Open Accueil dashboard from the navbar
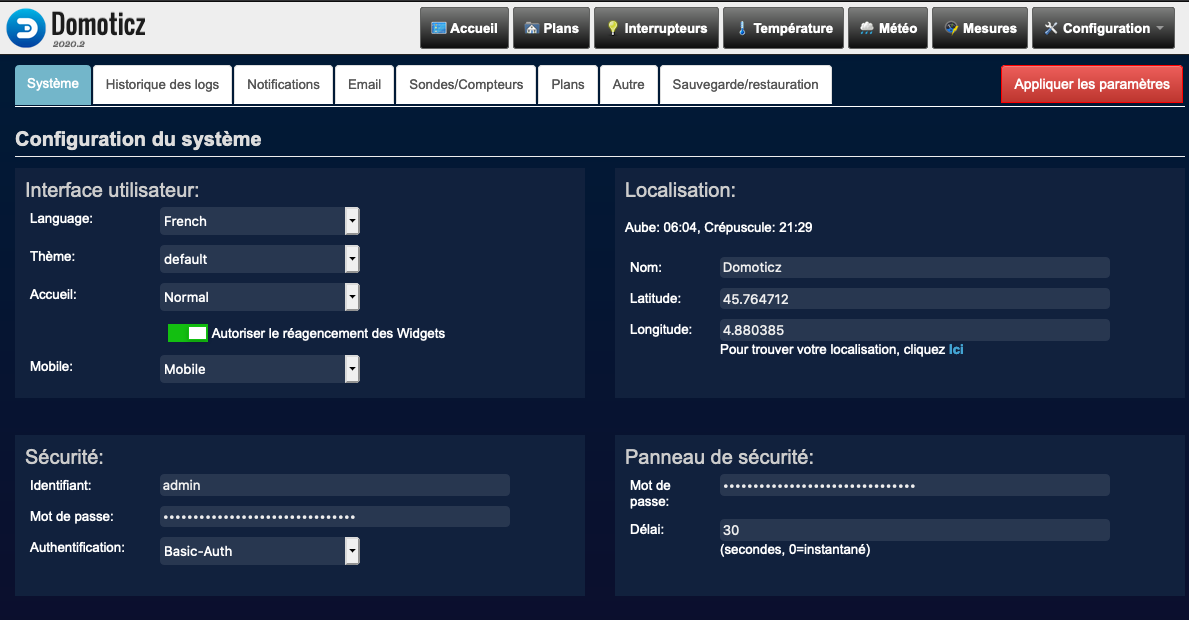 464,28
